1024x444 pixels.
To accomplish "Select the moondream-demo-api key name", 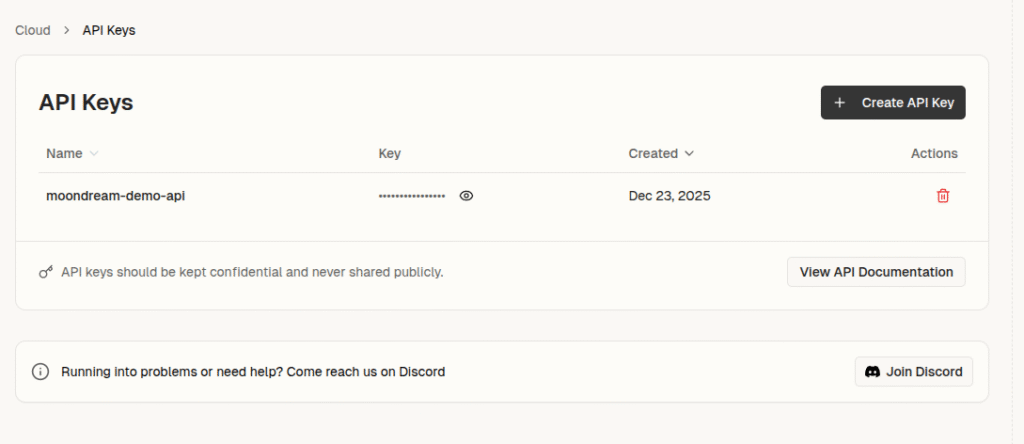I will 116,196.
